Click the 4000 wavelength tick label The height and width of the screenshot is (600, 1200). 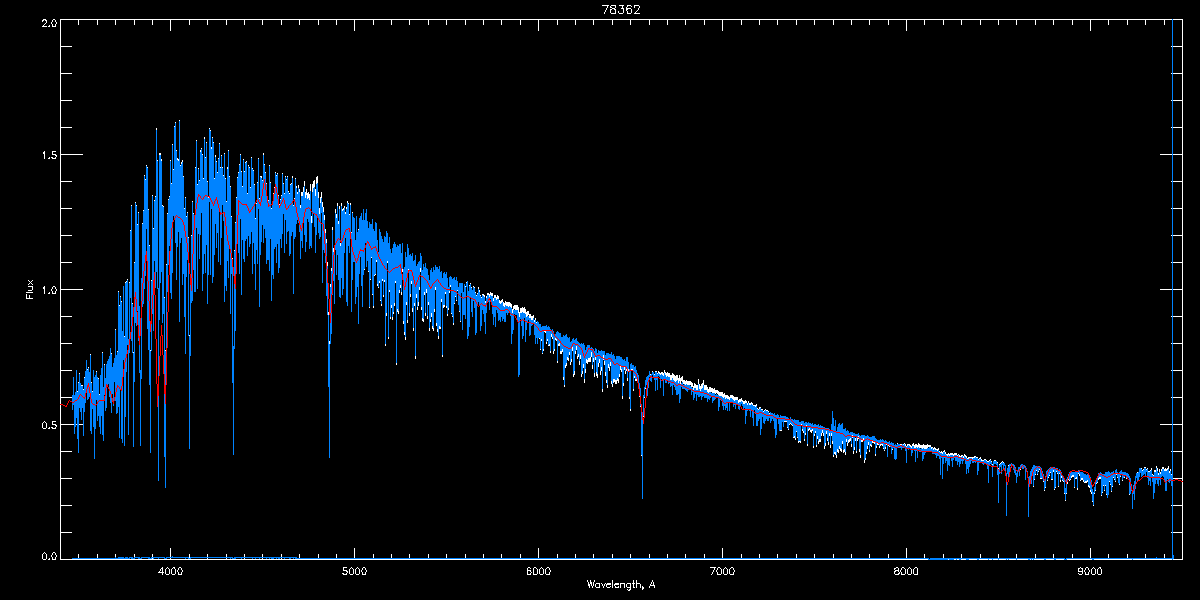(170, 571)
